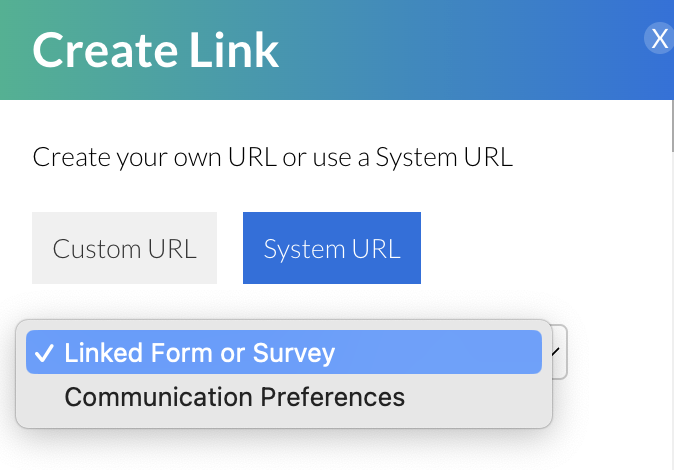Click the X icon in the dialog header
The width and height of the screenshot is (674, 470).
[659, 39]
